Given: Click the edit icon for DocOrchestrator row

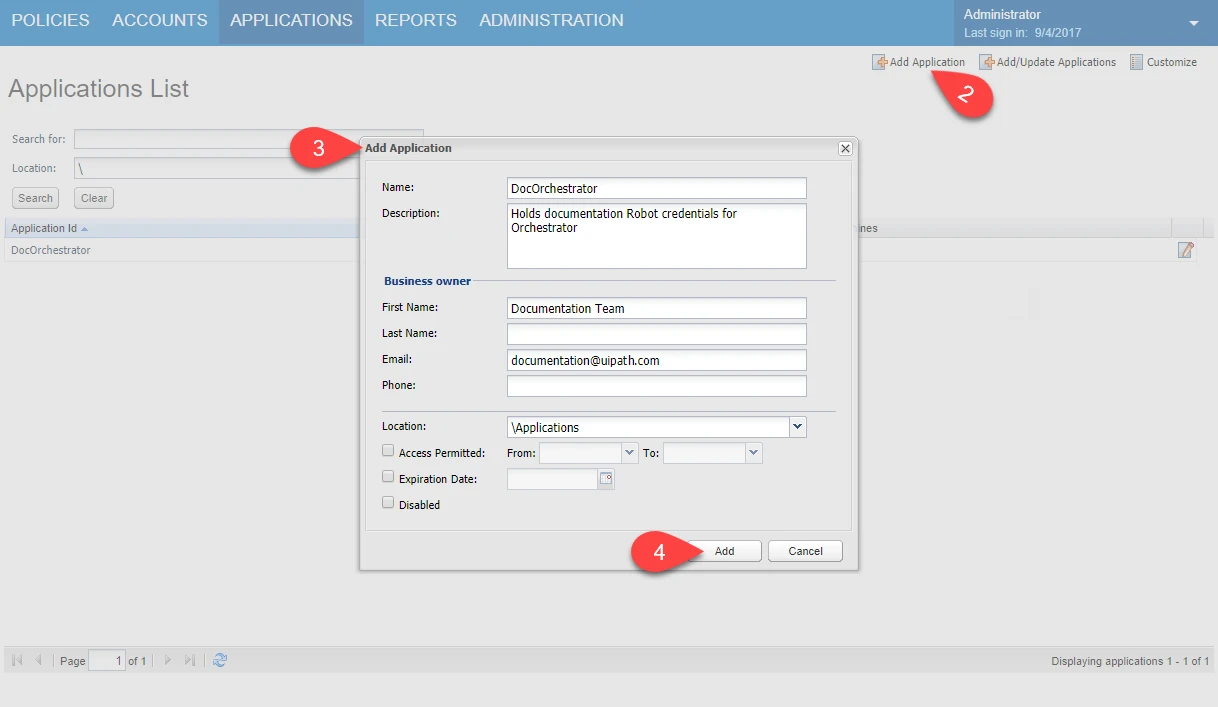Looking at the screenshot, I should pyautogui.click(x=1186, y=250).
